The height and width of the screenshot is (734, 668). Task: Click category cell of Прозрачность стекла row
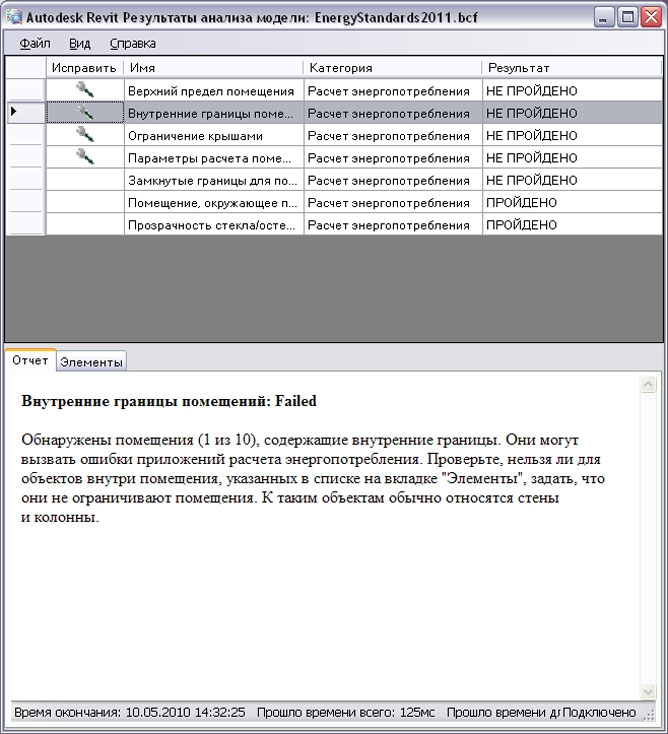393,225
